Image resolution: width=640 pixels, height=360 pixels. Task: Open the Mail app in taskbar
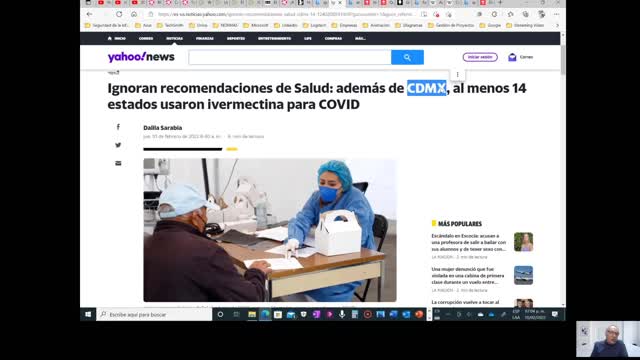tap(291, 314)
